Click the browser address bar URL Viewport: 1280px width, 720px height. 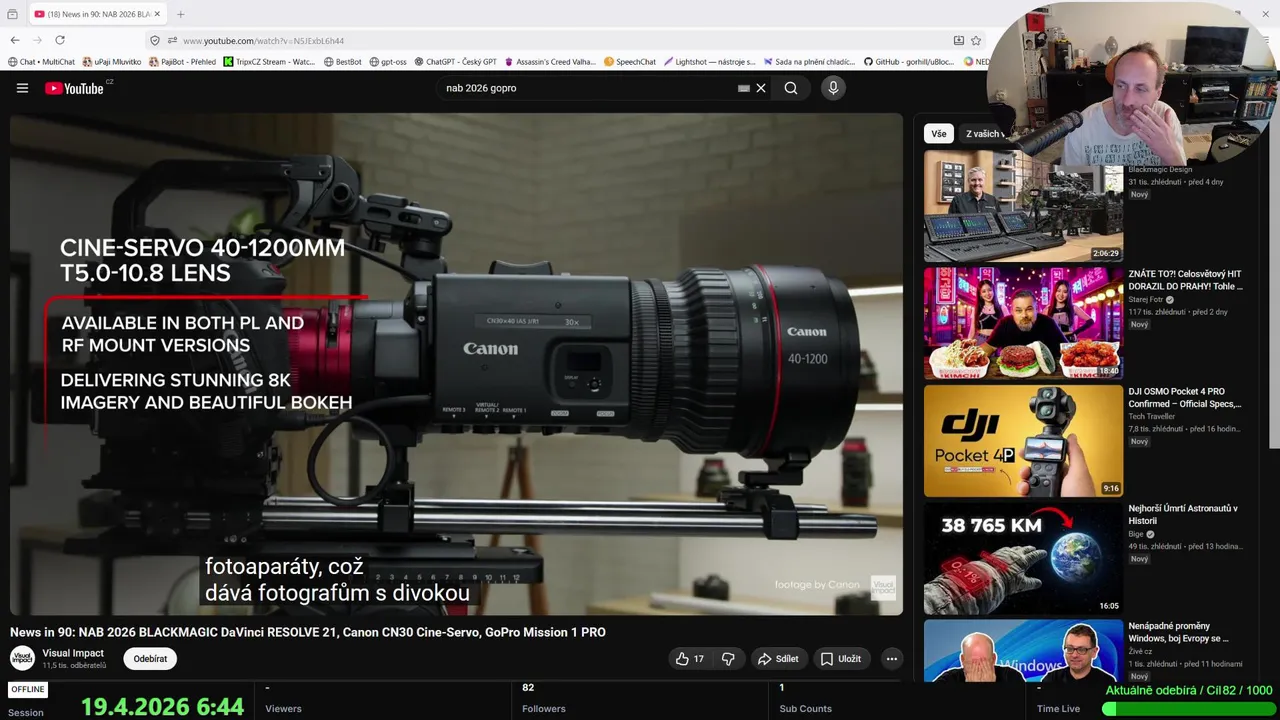pyautogui.click(x=263, y=41)
